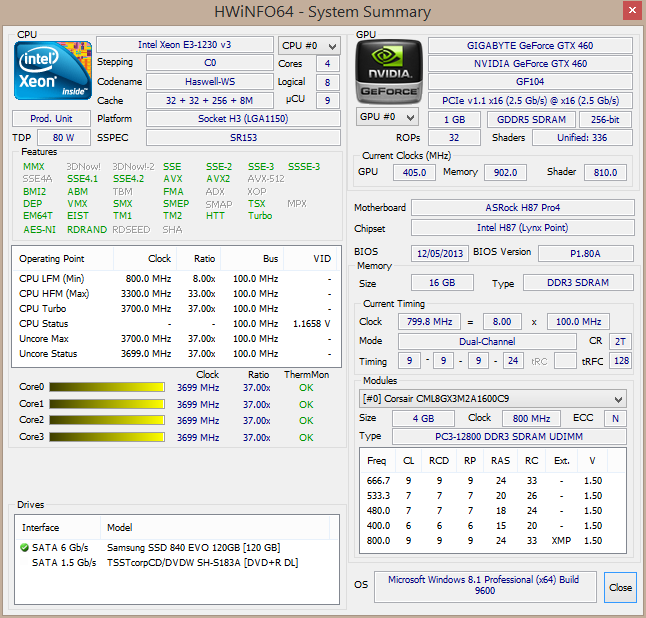Viewport: 646px width, 618px height.
Task: Click the GF104 GPU codename field
Action: coord(530,82)
